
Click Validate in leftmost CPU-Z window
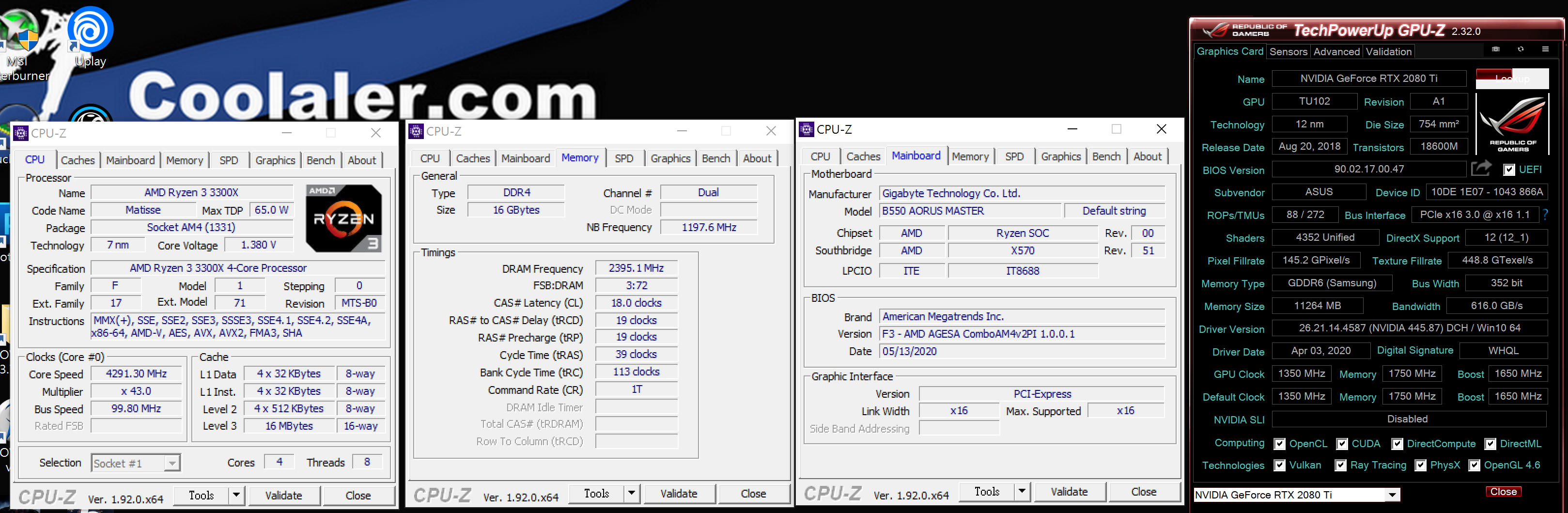[x=284, y=496]
